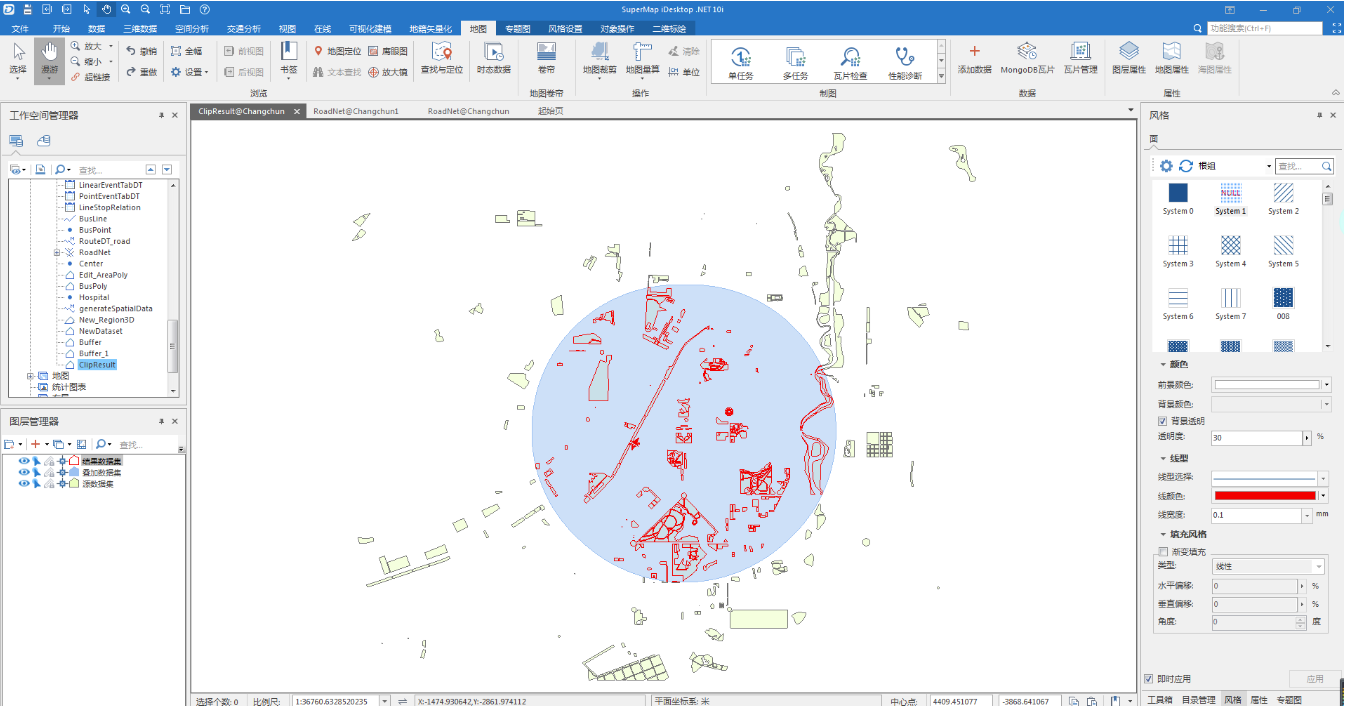This screenshot has height=706, width=1345.
Task: Choose the System 4 fill style
Action: tap(1231, 245)
